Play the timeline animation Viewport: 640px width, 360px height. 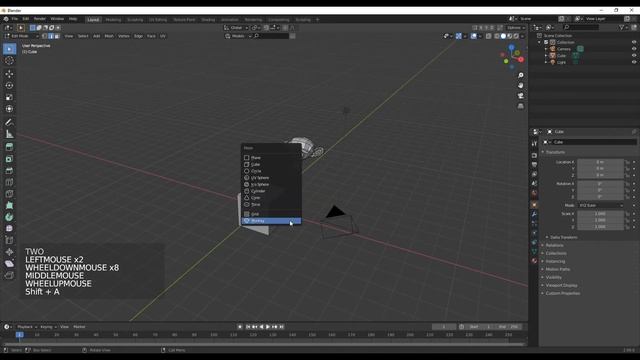pos(268,327)
